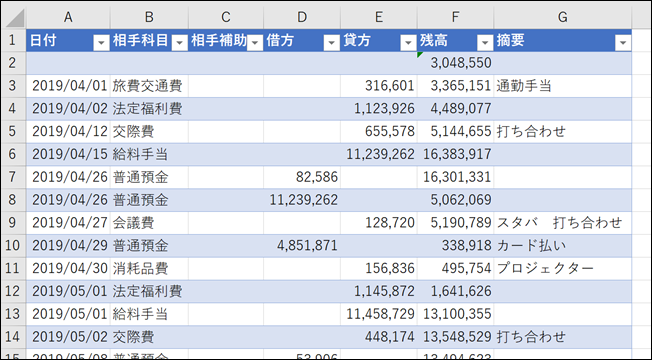Click date cell 2019/04/29

[x=68, y=246]
